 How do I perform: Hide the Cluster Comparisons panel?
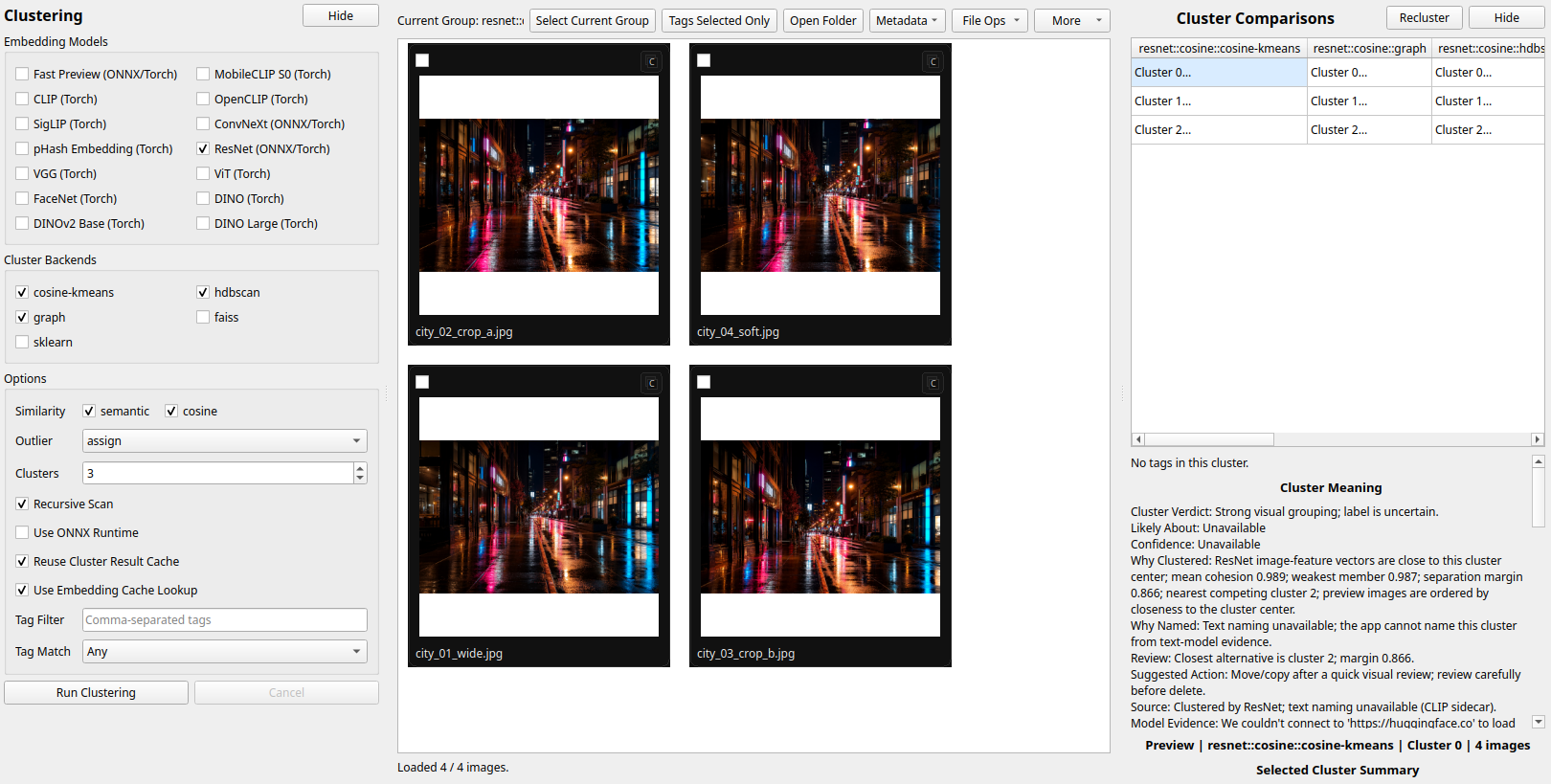click(1507, 17)
